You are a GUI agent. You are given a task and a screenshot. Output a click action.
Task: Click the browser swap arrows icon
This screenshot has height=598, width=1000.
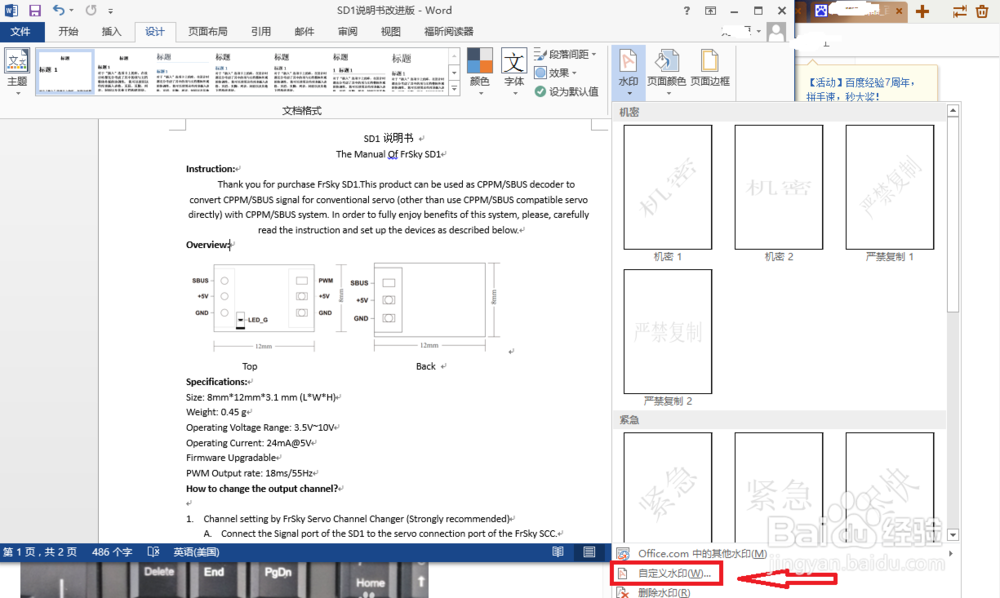(959, 11)
